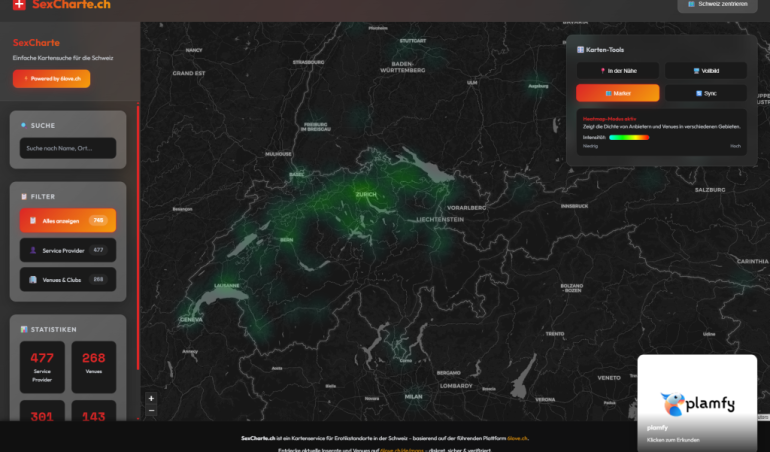This screenshot has height=452, width=770.
Task: Filter by Service Provider
Action: pos(67,250)
